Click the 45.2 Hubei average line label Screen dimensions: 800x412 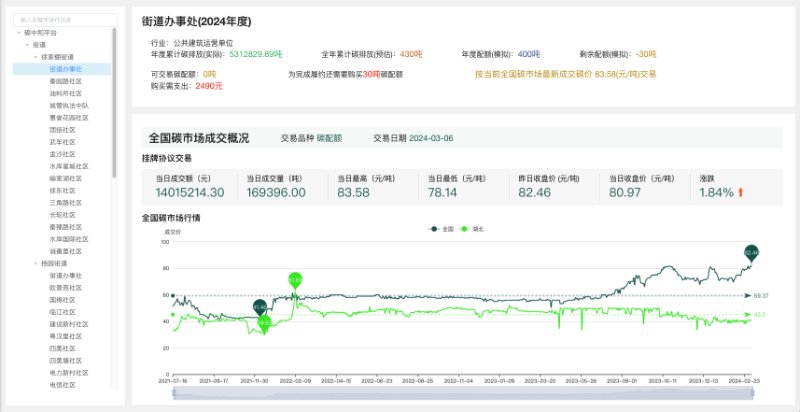(759, 315)
